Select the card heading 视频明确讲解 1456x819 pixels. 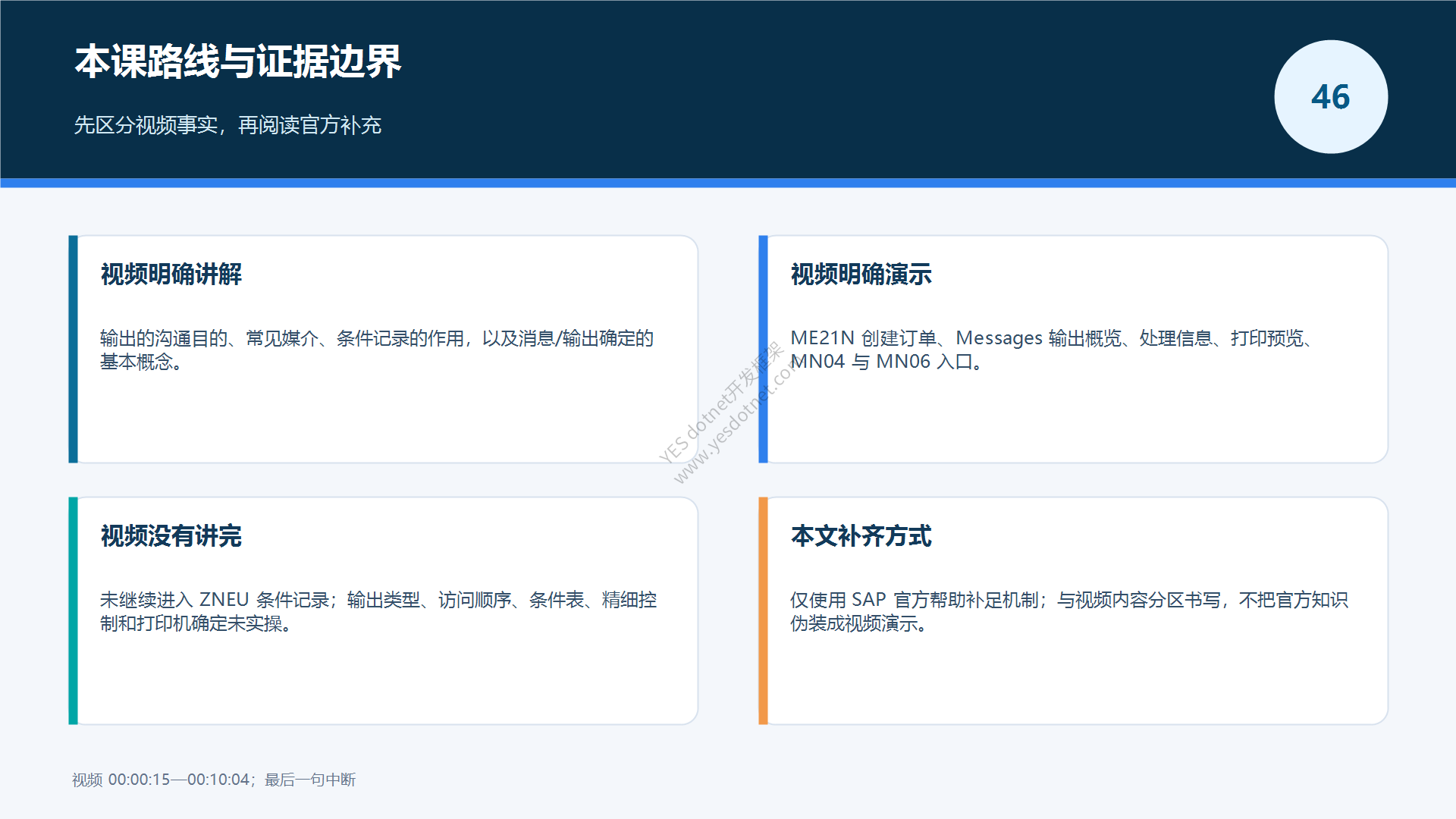171,274
